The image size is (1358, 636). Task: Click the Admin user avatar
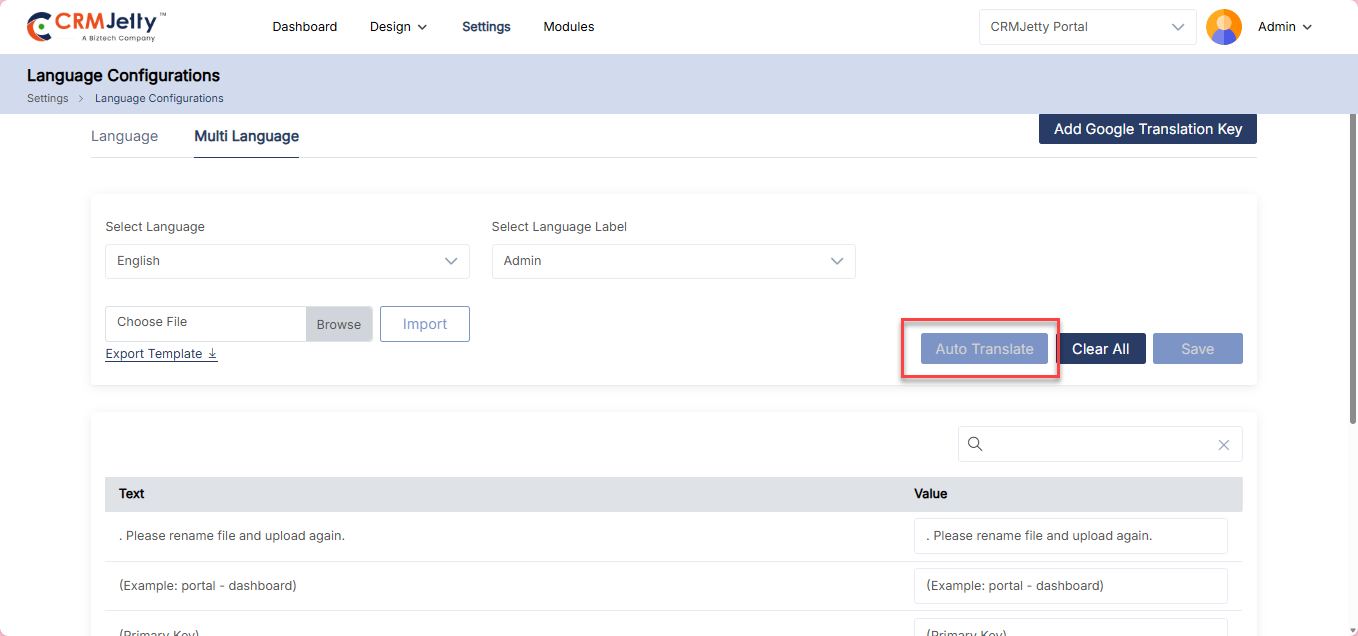pyautogui.click(x=1223, y=27)
